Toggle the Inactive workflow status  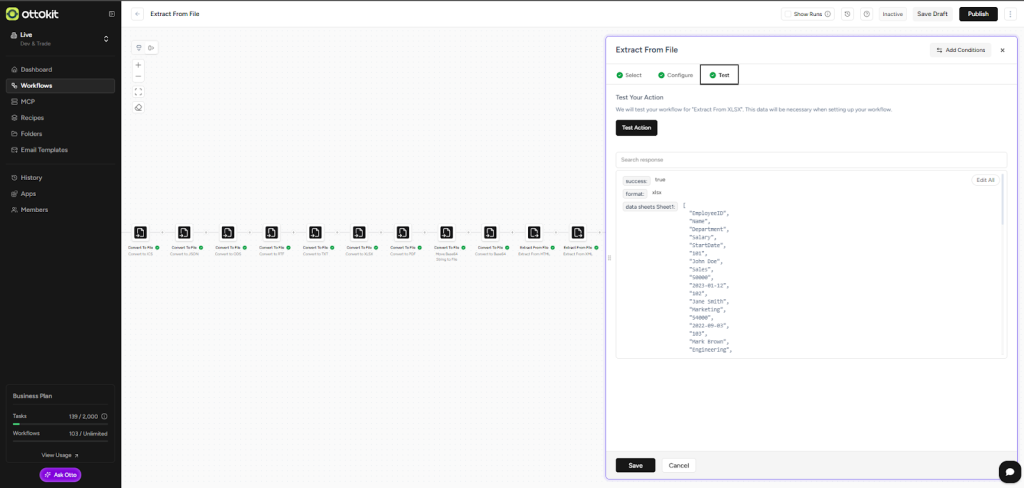(892, 14)
